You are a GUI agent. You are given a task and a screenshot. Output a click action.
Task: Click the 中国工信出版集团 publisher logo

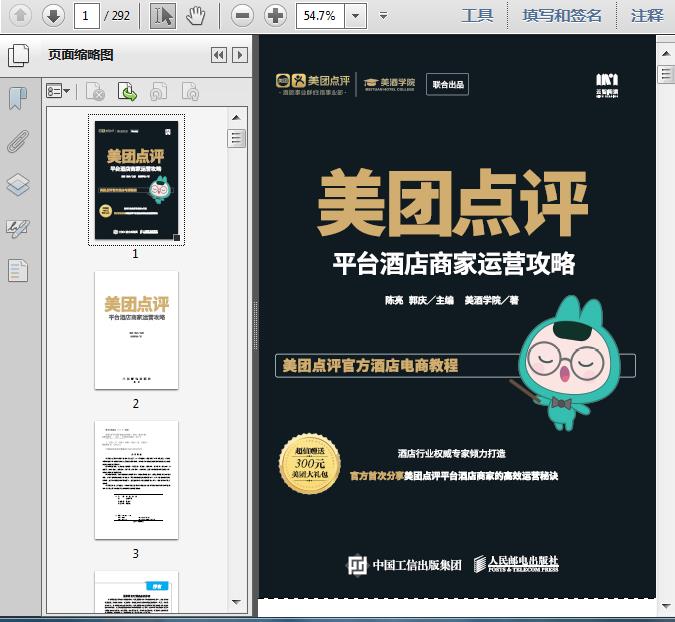pos(404,565)
